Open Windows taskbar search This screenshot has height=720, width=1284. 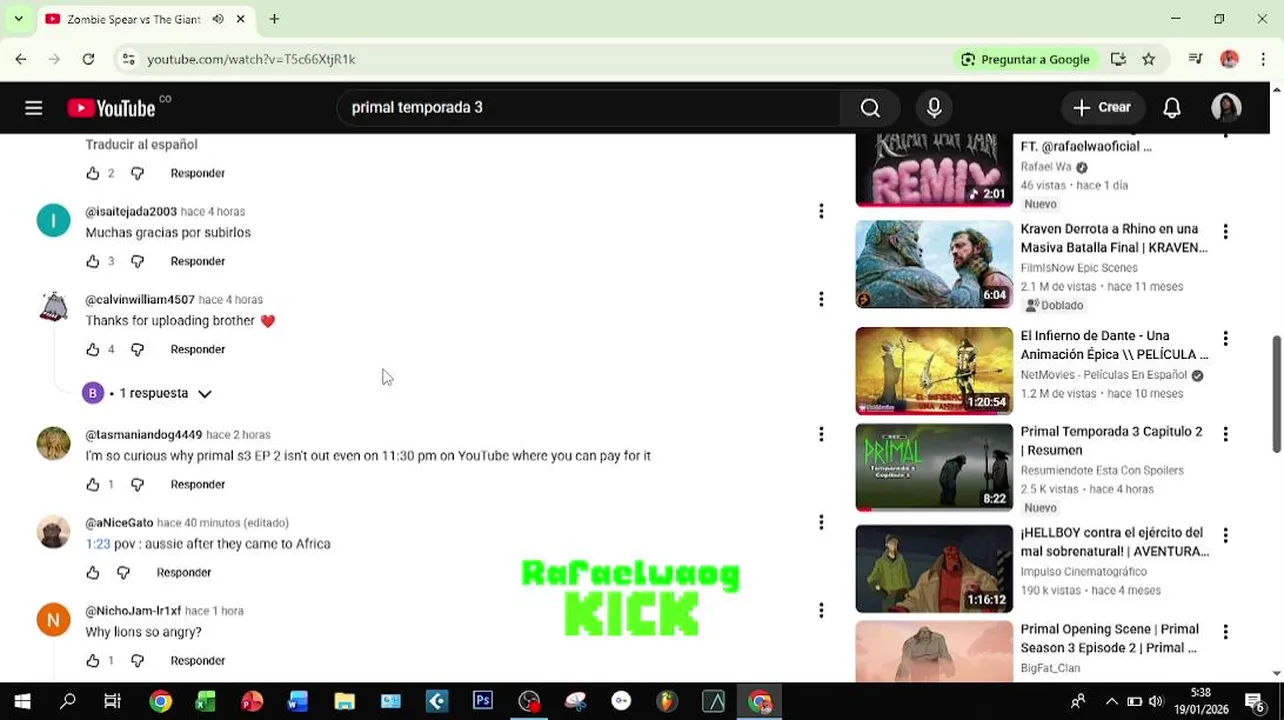click(x=67, y=702)
